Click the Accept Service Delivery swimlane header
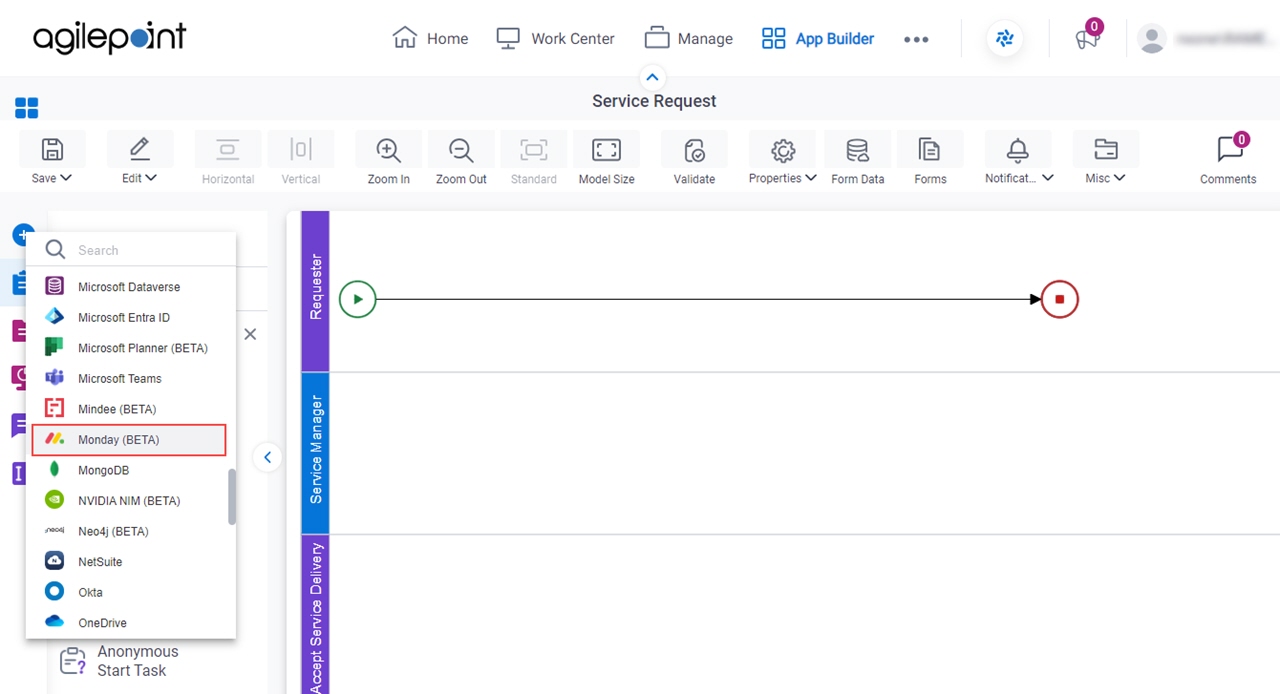The image size is (1280, 694). tap(316, 615)
